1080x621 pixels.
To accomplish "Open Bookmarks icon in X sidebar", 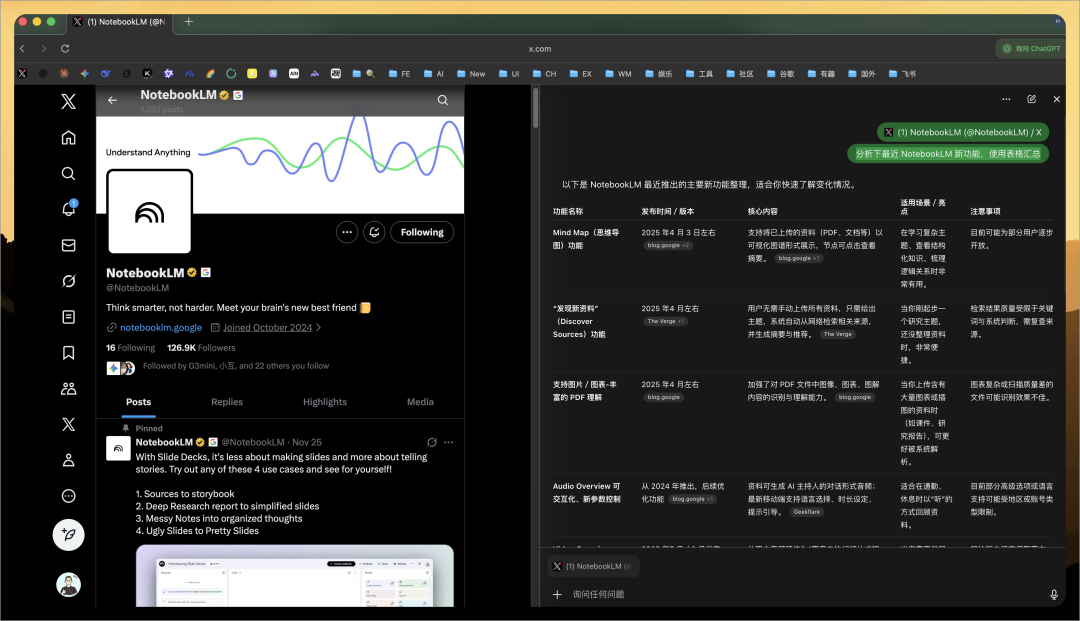I will click(68, 352).
